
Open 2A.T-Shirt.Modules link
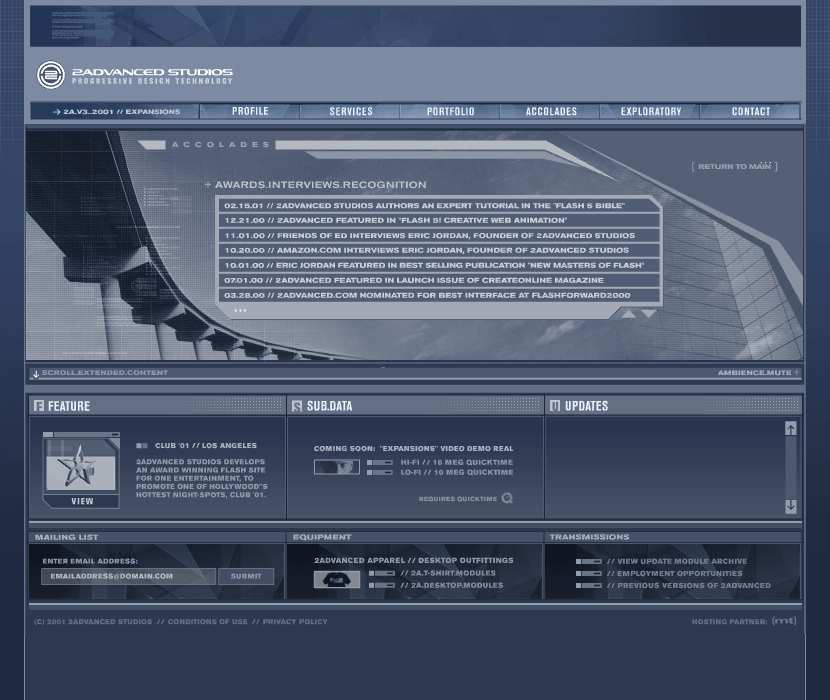(x=448, y=573)
